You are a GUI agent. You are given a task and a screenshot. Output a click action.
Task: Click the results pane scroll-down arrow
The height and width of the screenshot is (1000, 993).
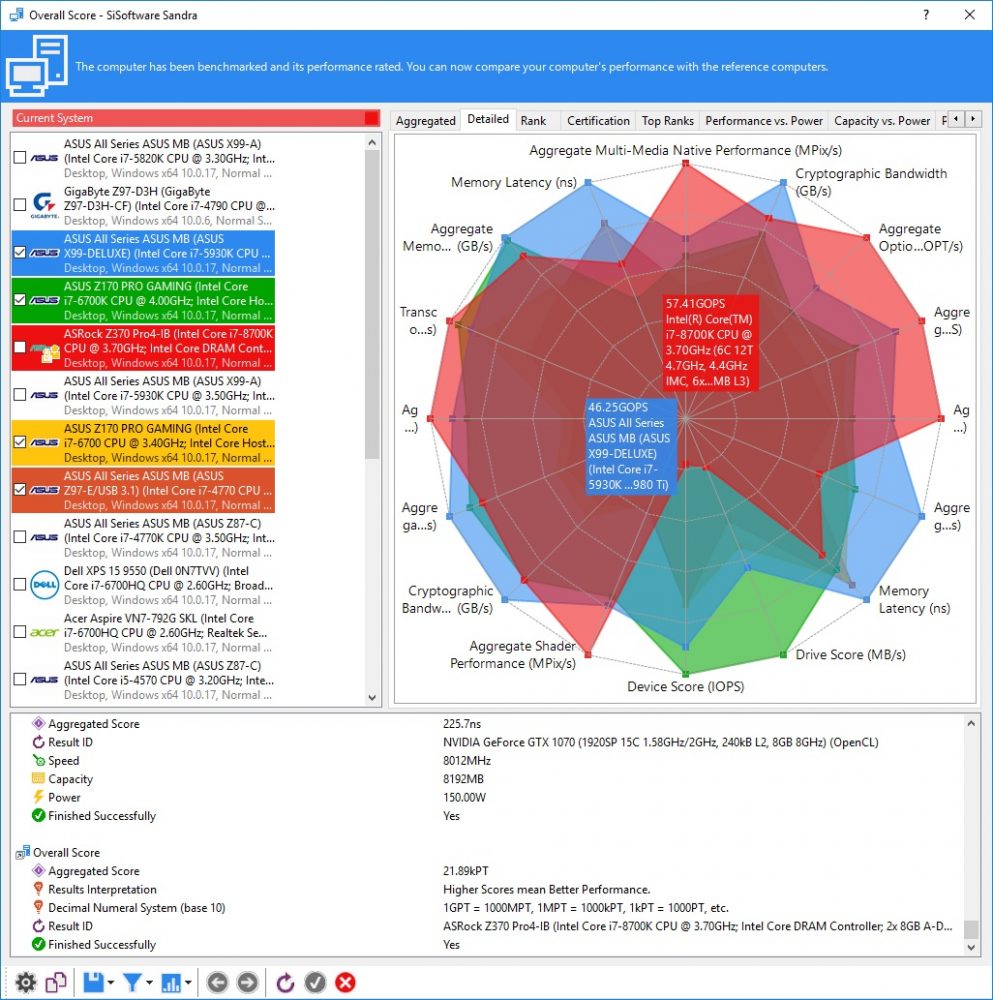tap(971, 948)
